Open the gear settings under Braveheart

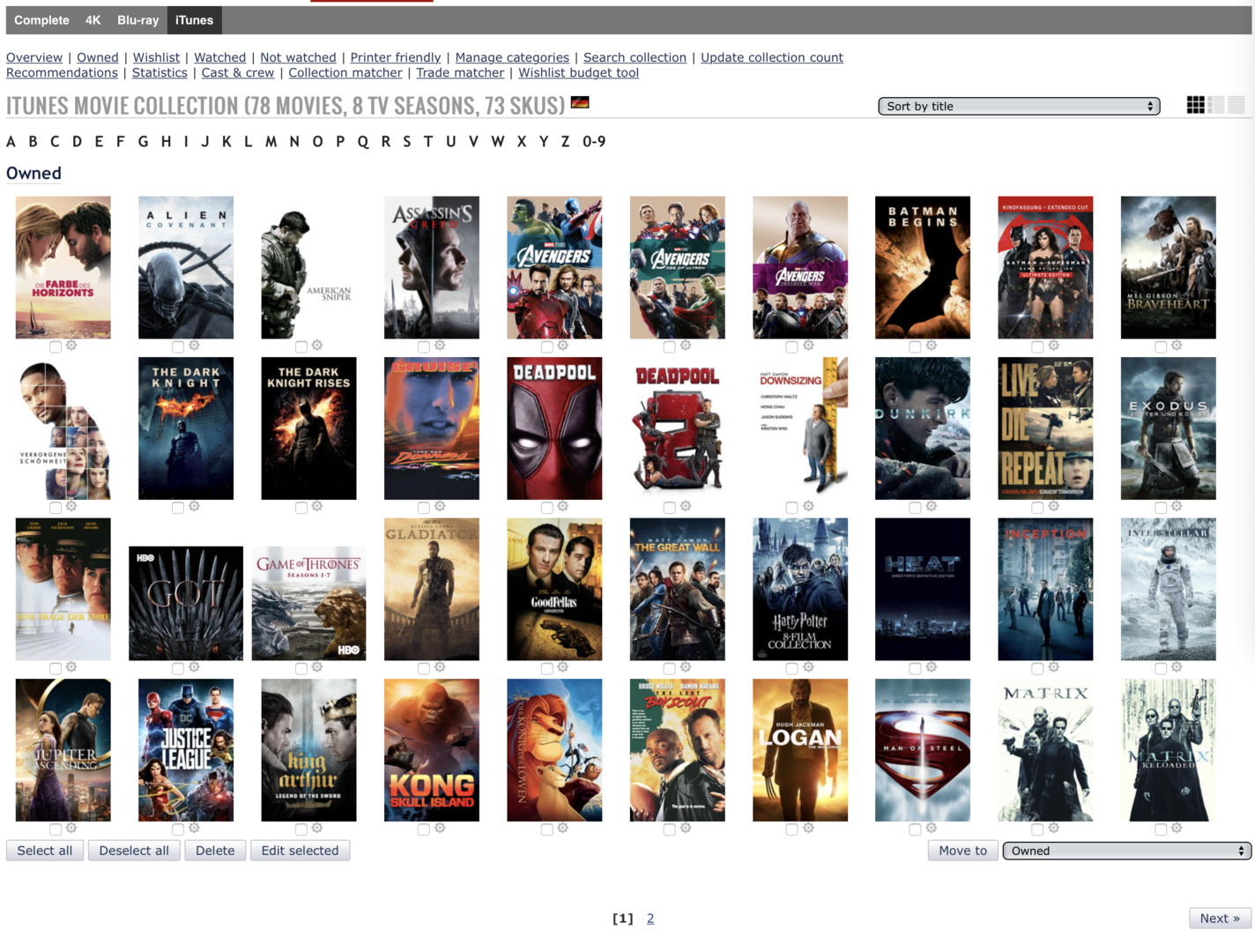1177,346
